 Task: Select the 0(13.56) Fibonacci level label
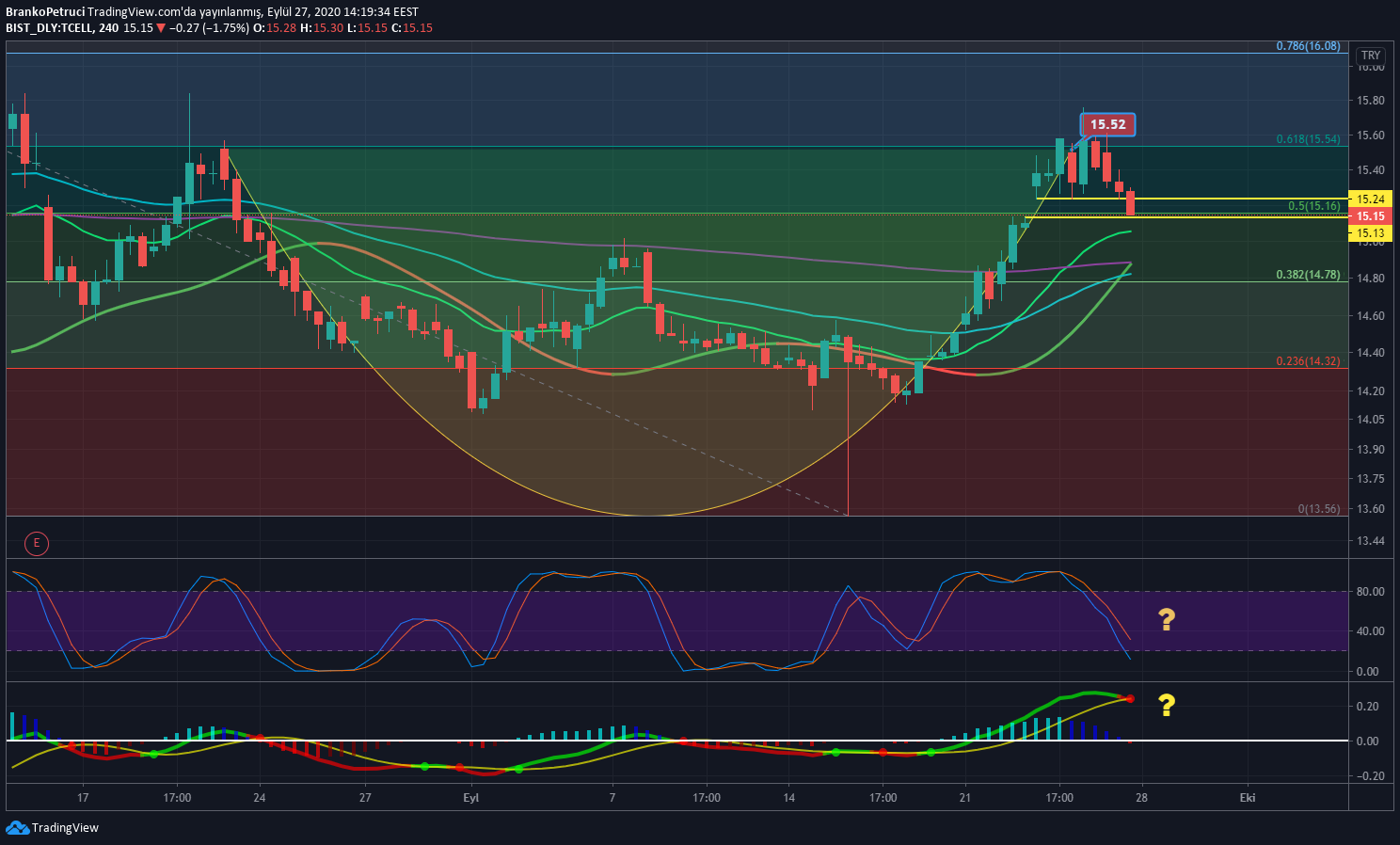(1319, 509)
